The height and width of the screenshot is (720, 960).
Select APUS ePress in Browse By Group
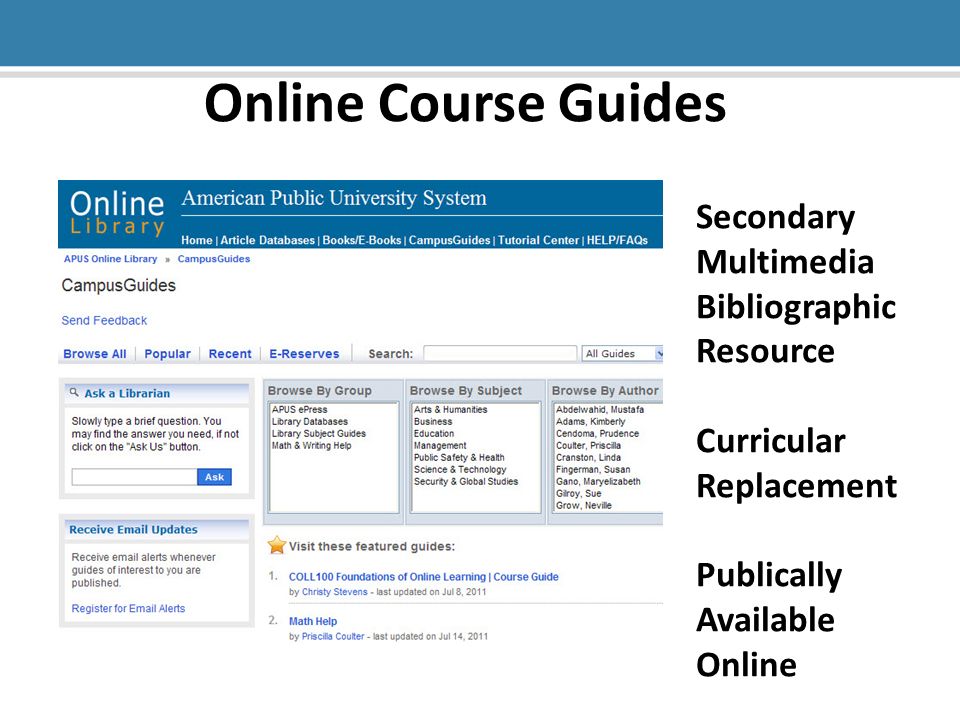(299, 410)
